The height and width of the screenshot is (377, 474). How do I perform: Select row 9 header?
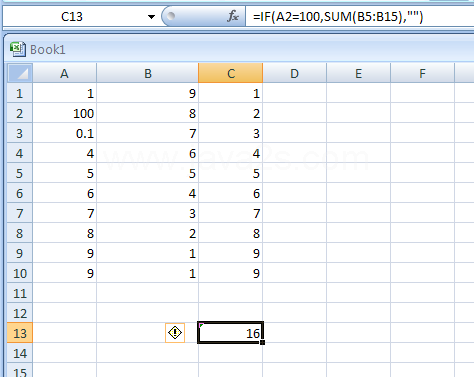click(x=20, y=253)
